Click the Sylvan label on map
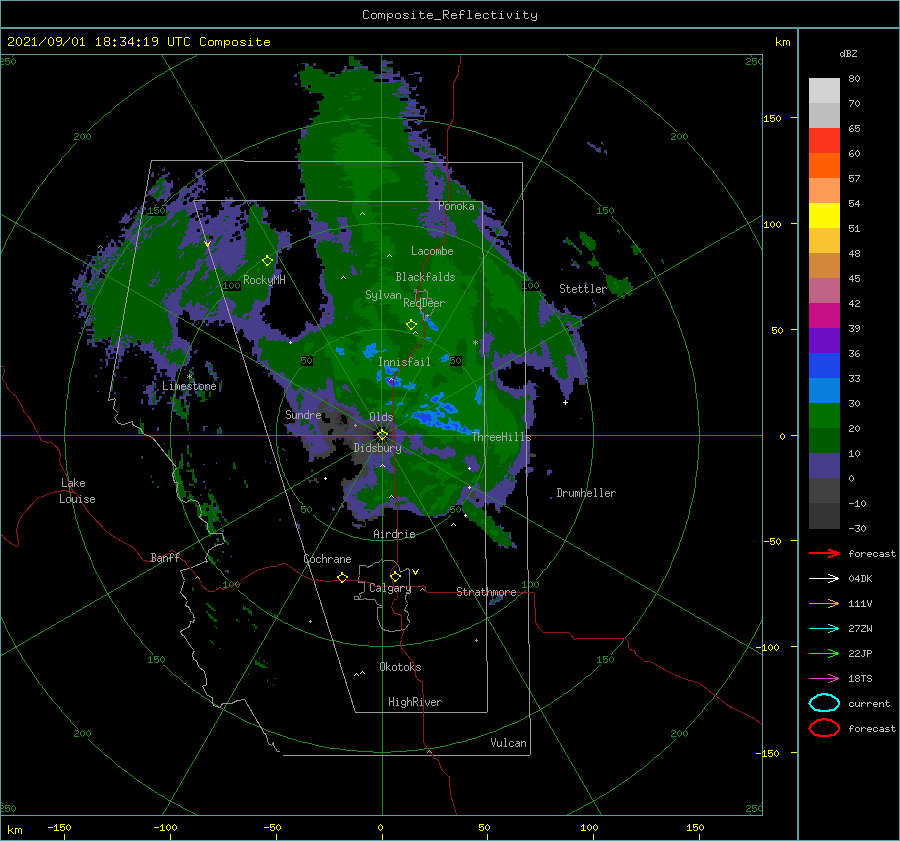This screenshot has height=841, width=900. pos(383,295)
